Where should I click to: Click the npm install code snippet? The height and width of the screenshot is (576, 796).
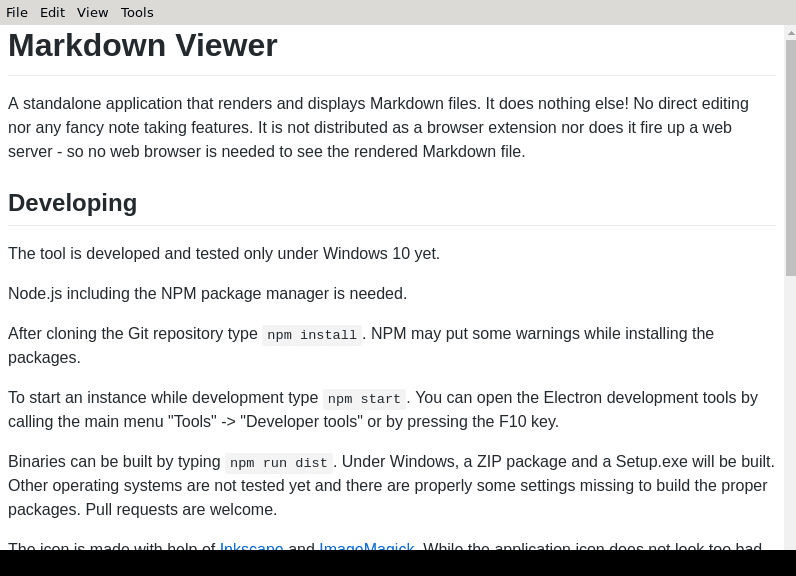312,335
